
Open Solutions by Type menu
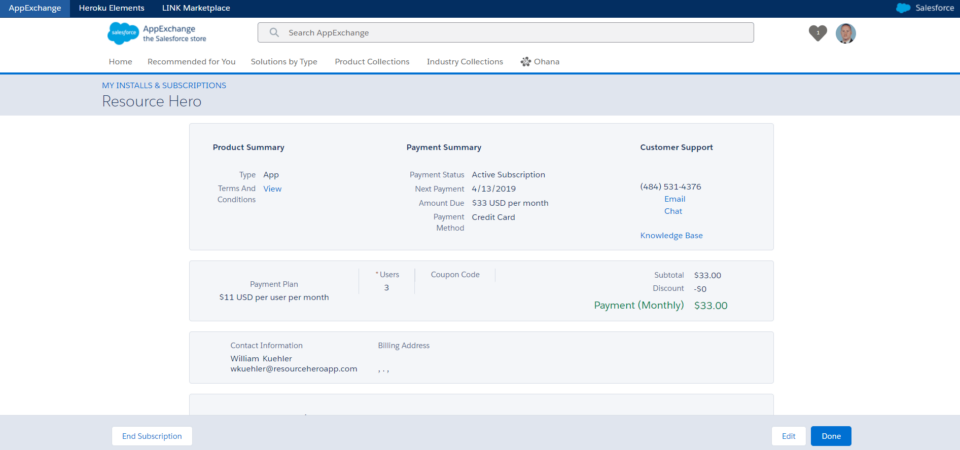pos(284,62)
